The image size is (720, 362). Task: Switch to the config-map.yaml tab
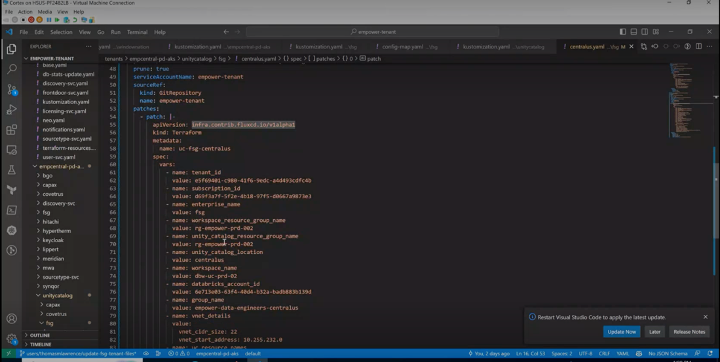tap(408, 46)
